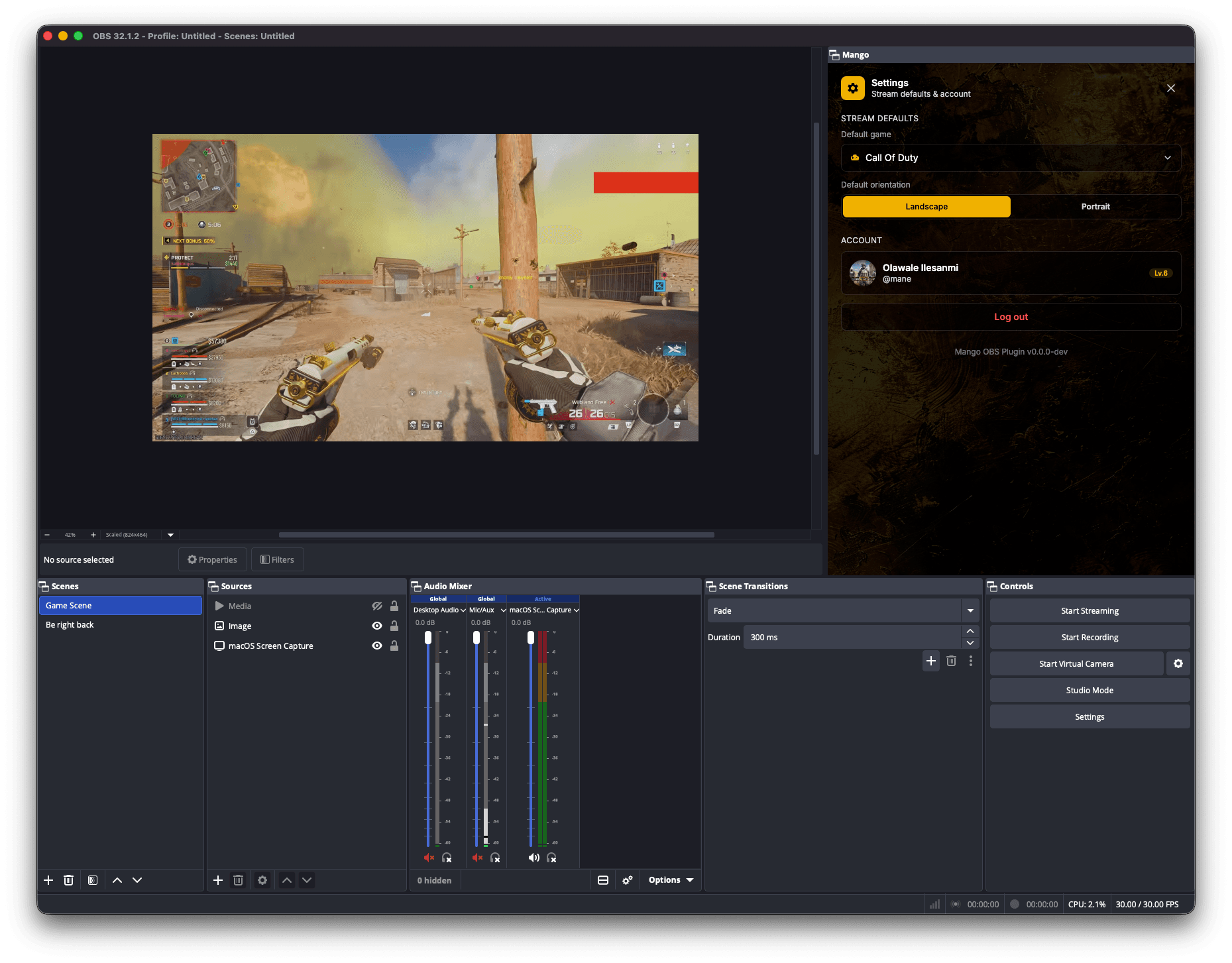This screenshot has height=963, width=1232.
Task: Remove scene transition trash icon
Action: point(951,661)
